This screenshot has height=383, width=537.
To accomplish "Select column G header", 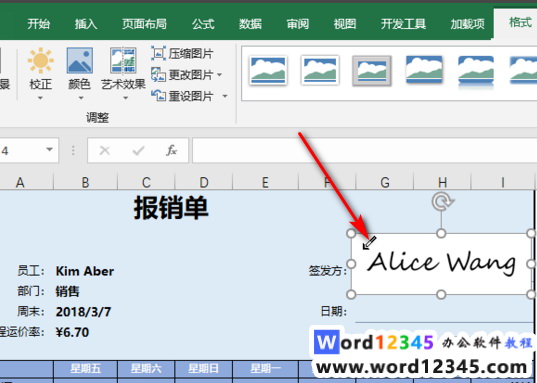I will tap(385, 182).
